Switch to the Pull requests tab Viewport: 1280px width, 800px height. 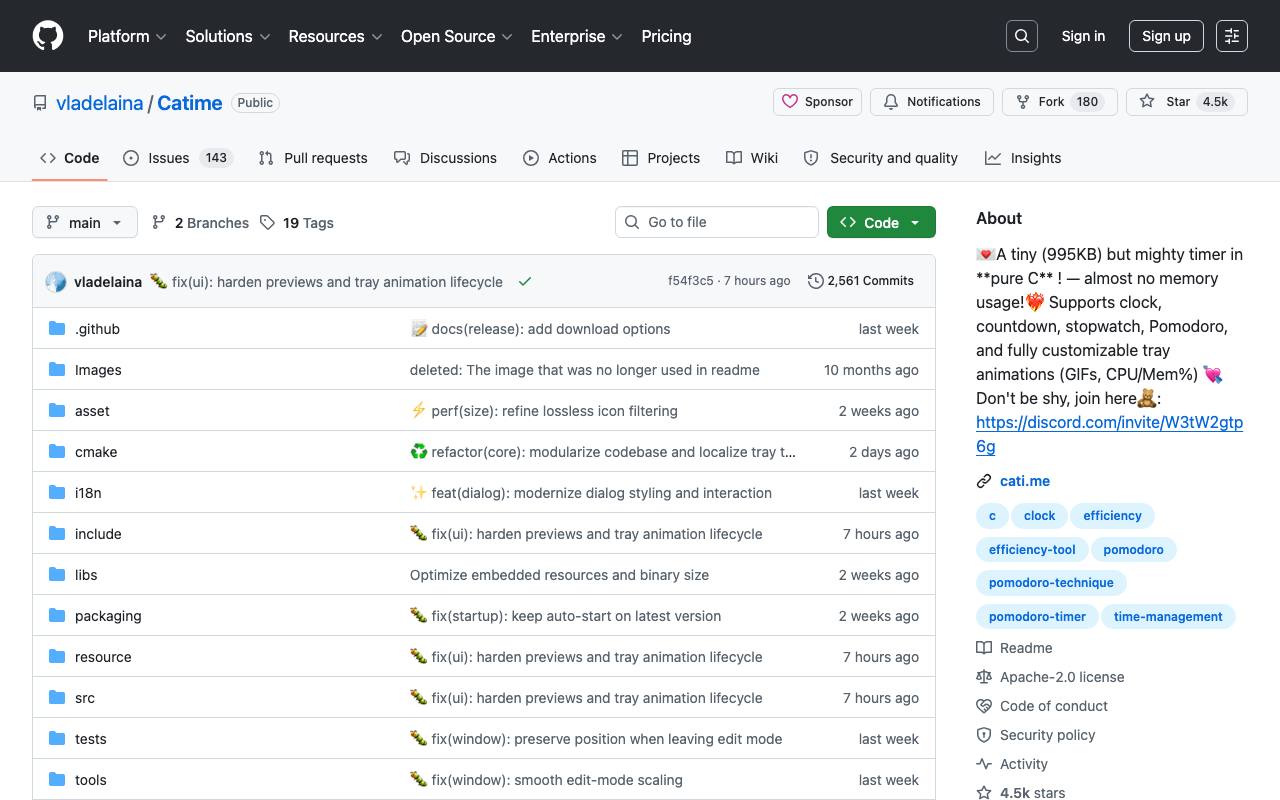click(313, 158)
